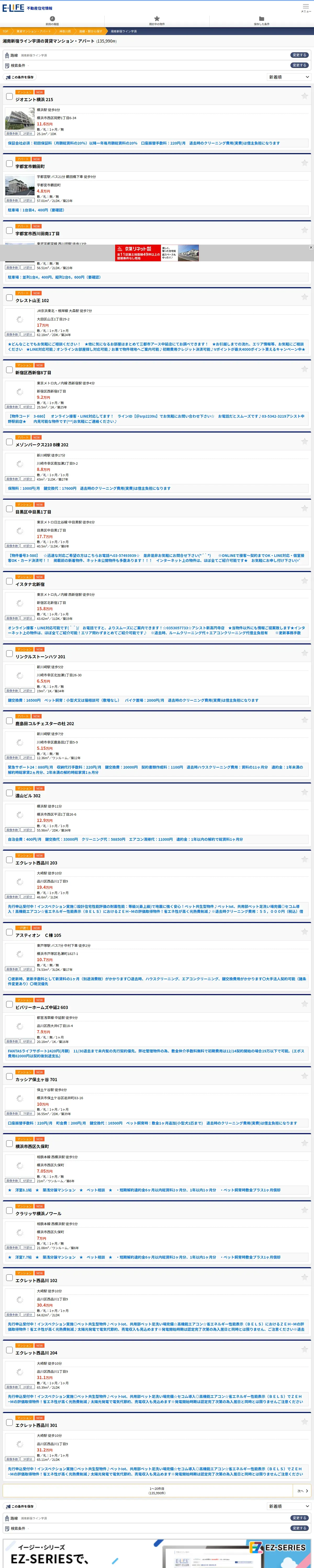The width and height of the screenshot is (314, 1568).
Task: Favorite 目黒区中目黒1丁目 with the star
Action: tap(304, 508)
